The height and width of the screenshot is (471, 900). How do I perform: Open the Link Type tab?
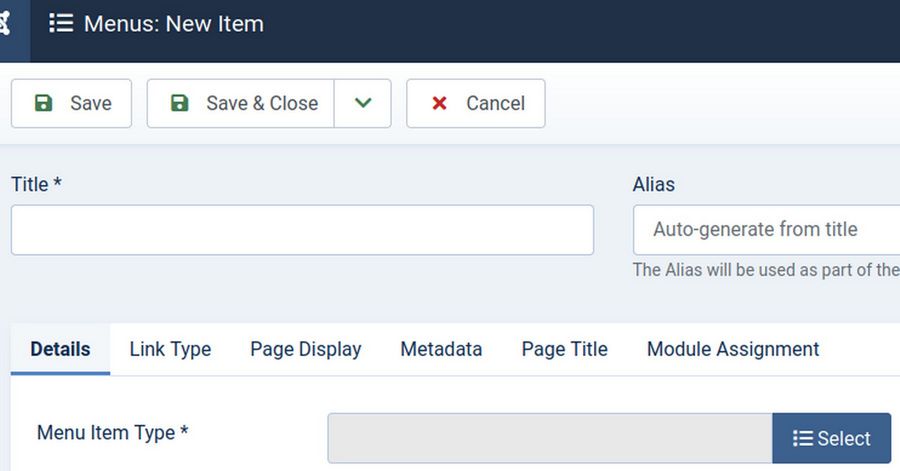coord(170,349)
